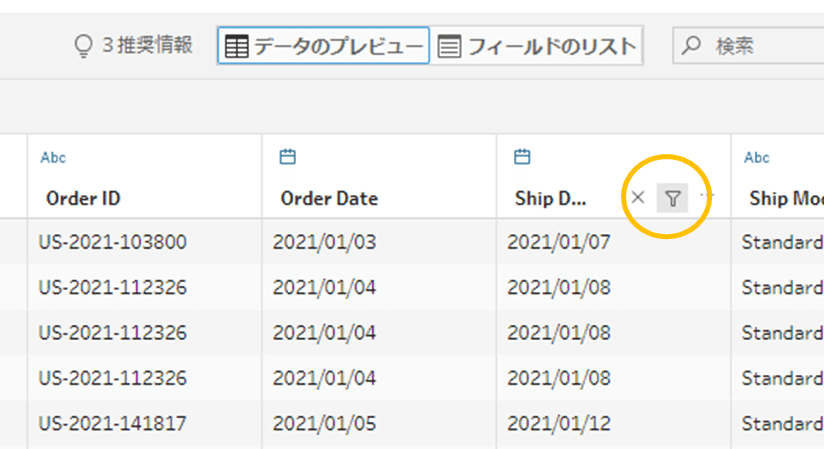824x449 pixels.
Task: Open more options menu on Ship Date column
Action: (x=707, y=197)
